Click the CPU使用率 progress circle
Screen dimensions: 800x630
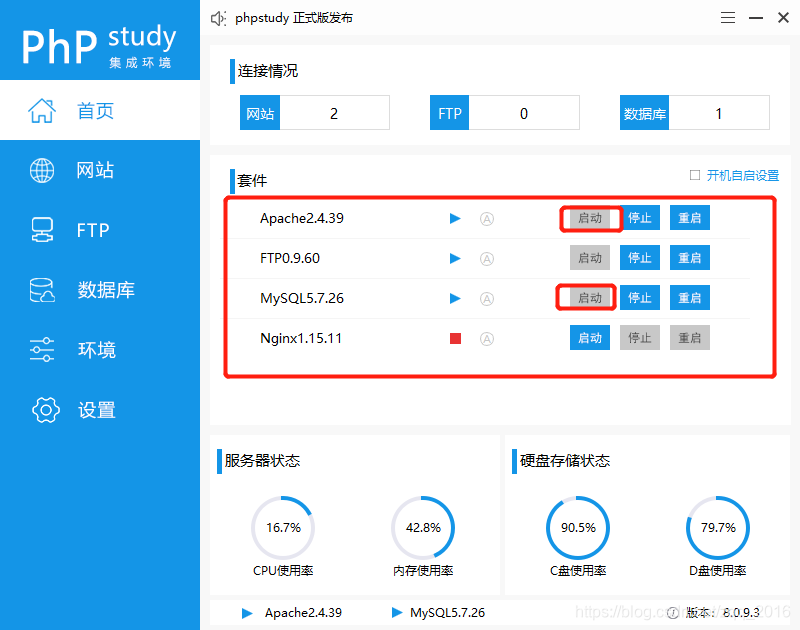point(283,527)
